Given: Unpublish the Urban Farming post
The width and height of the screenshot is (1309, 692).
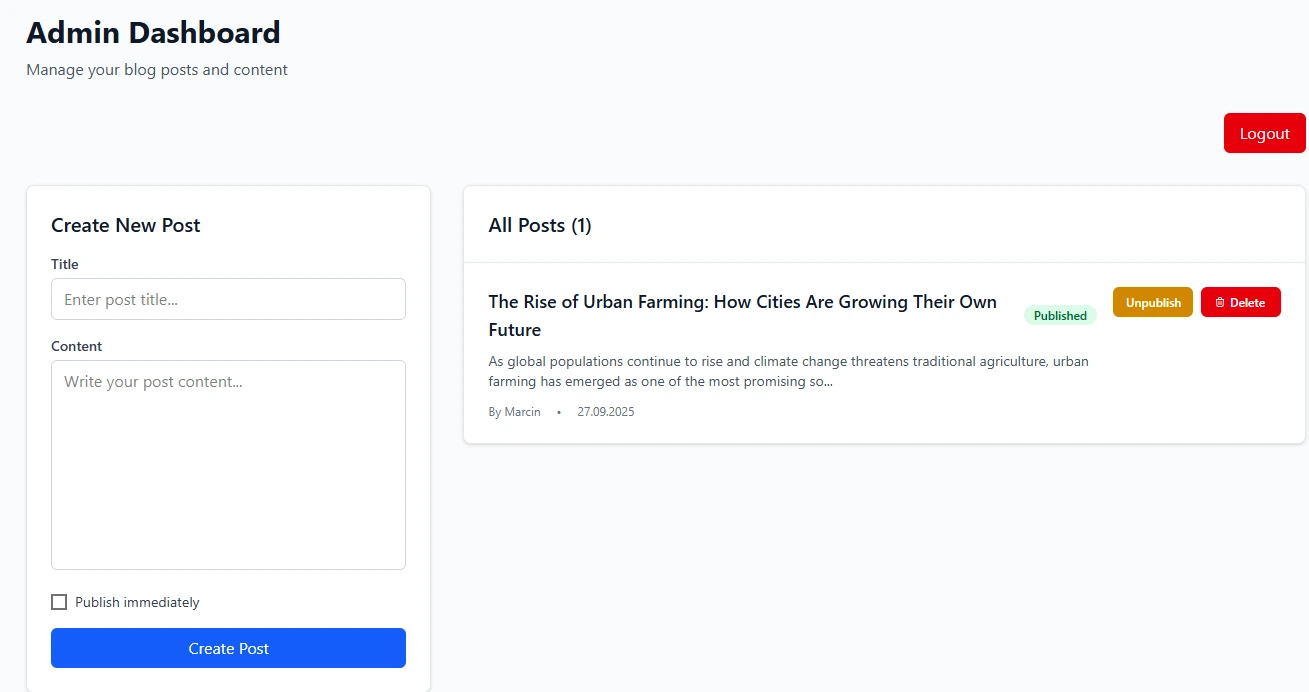Looking at the screenshot, I should point(1152,303).
